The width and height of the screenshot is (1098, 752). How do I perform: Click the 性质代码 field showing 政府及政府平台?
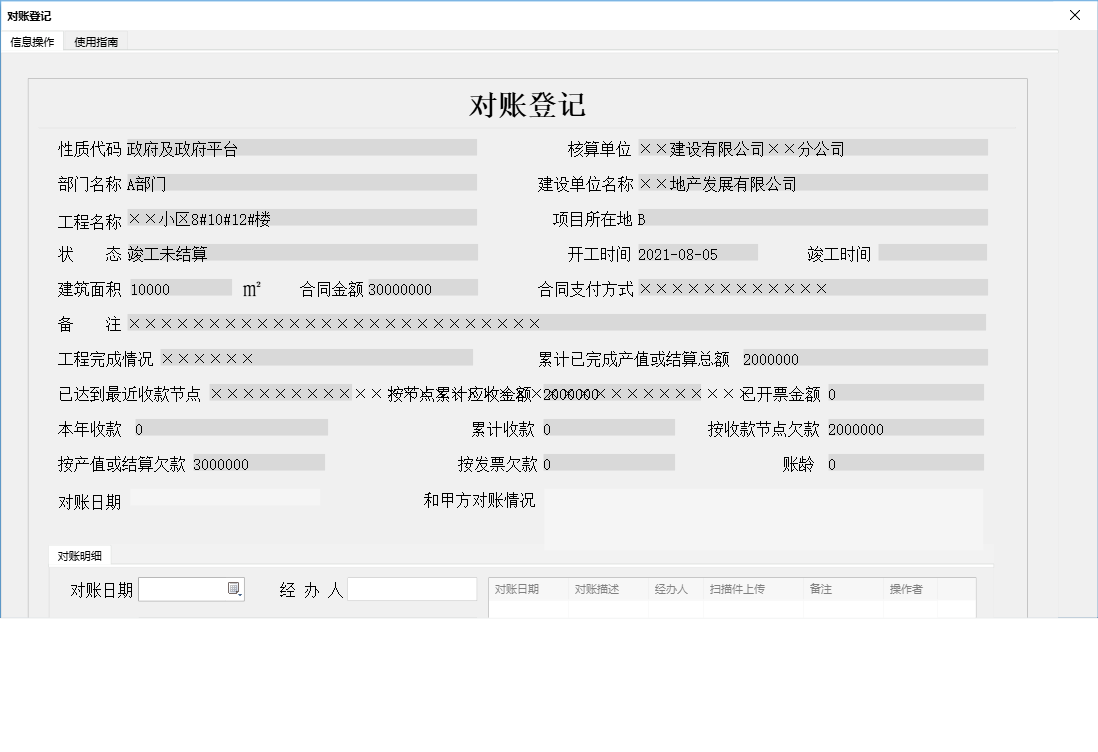300,147
